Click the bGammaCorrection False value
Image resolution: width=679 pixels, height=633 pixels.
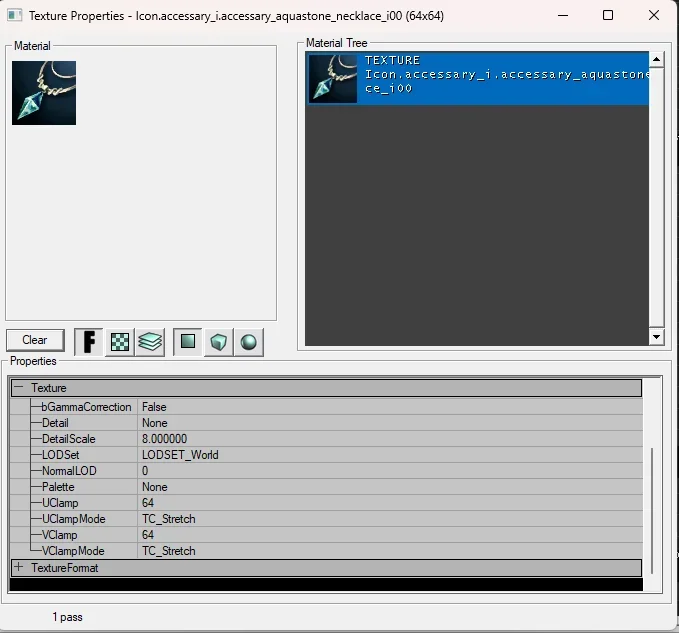tap(390, 407)
